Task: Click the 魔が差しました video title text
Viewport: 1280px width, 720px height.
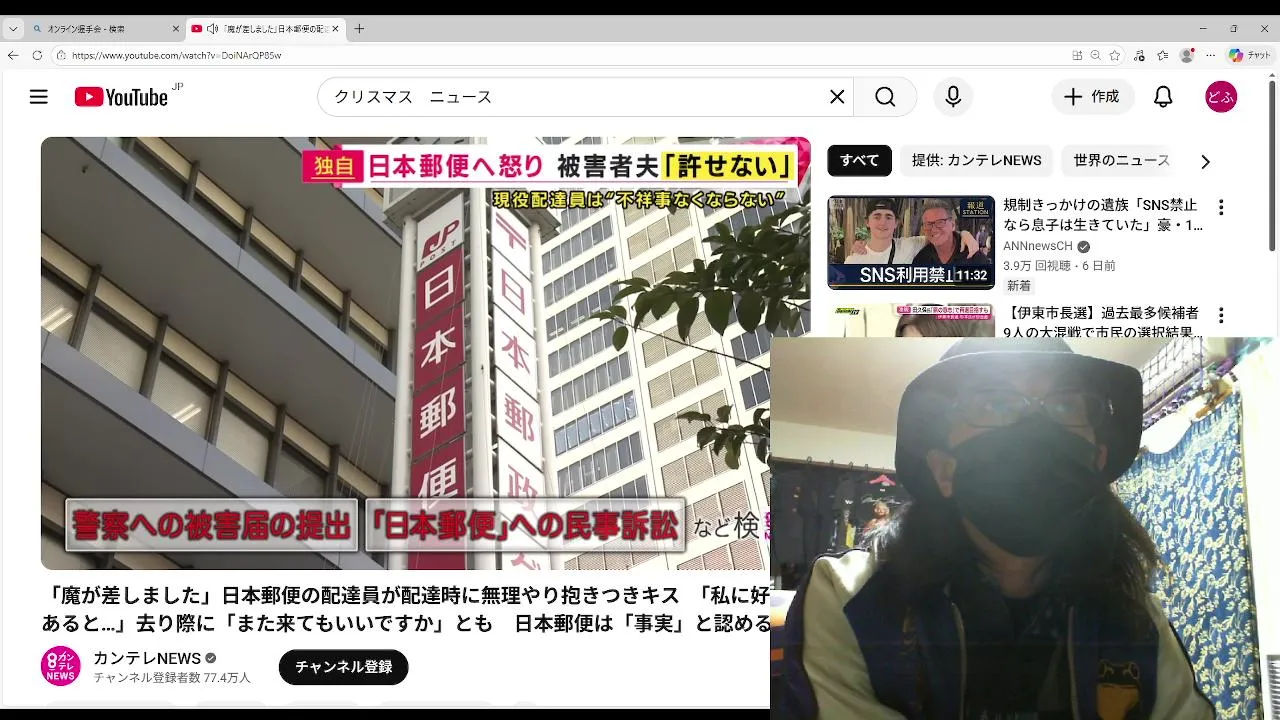Action: tap(405, 609)
